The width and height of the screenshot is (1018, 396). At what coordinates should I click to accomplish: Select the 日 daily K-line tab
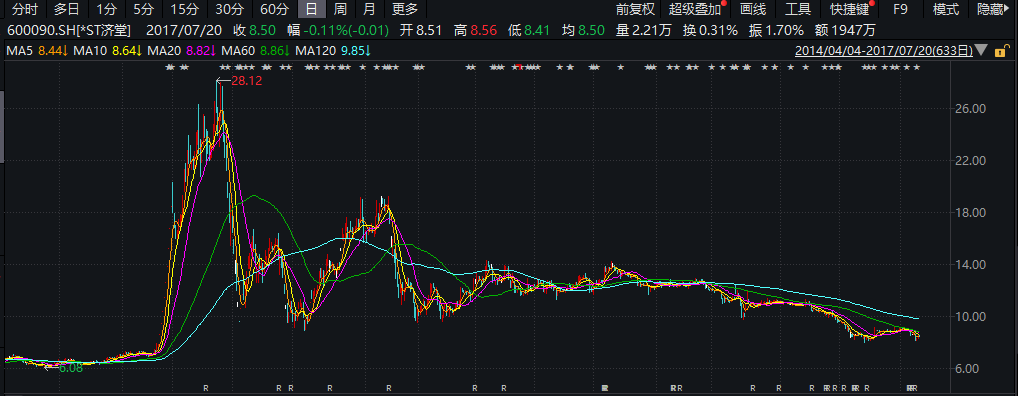(312, 9)
